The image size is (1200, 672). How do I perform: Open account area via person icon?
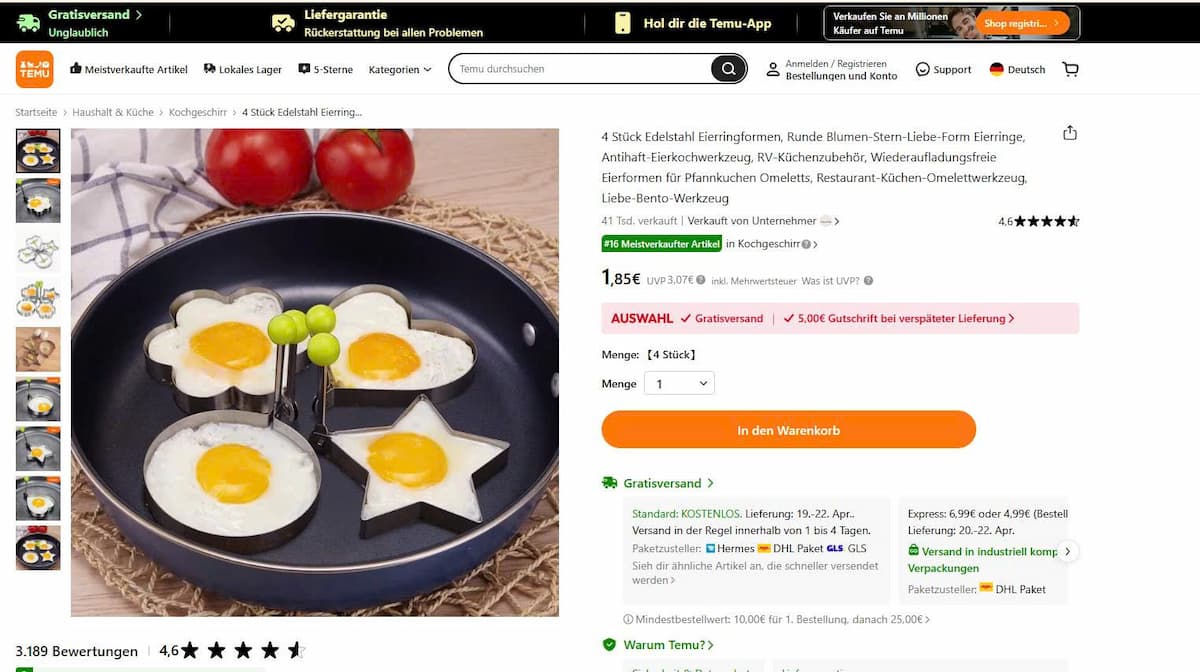pyautogui.click(x=773, y=68)
